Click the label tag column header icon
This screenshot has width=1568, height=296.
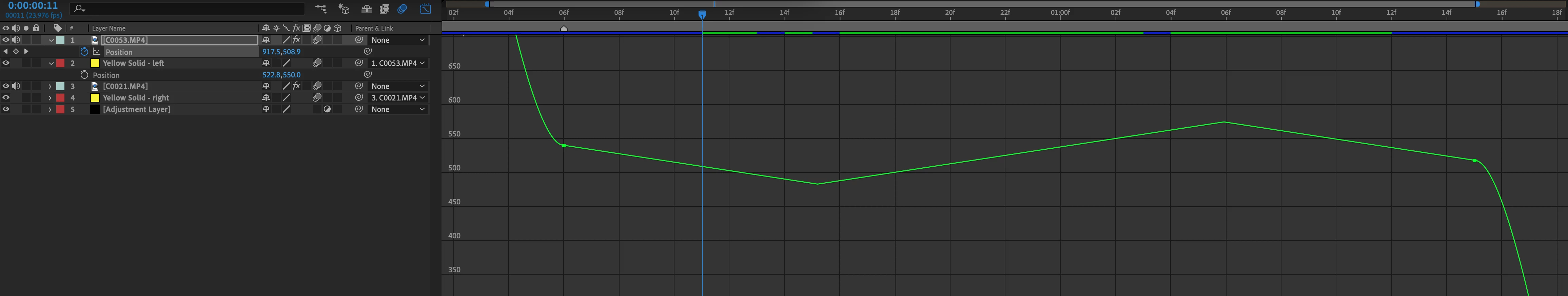coord(58,28)
